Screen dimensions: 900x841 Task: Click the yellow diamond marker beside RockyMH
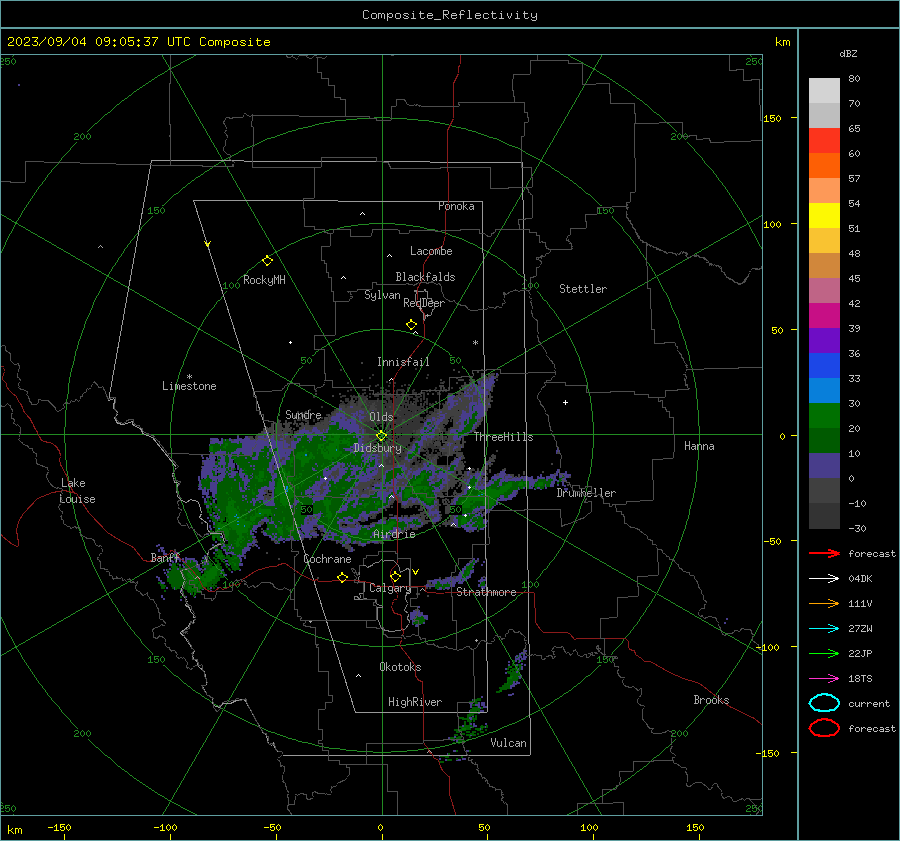(267, 261)
